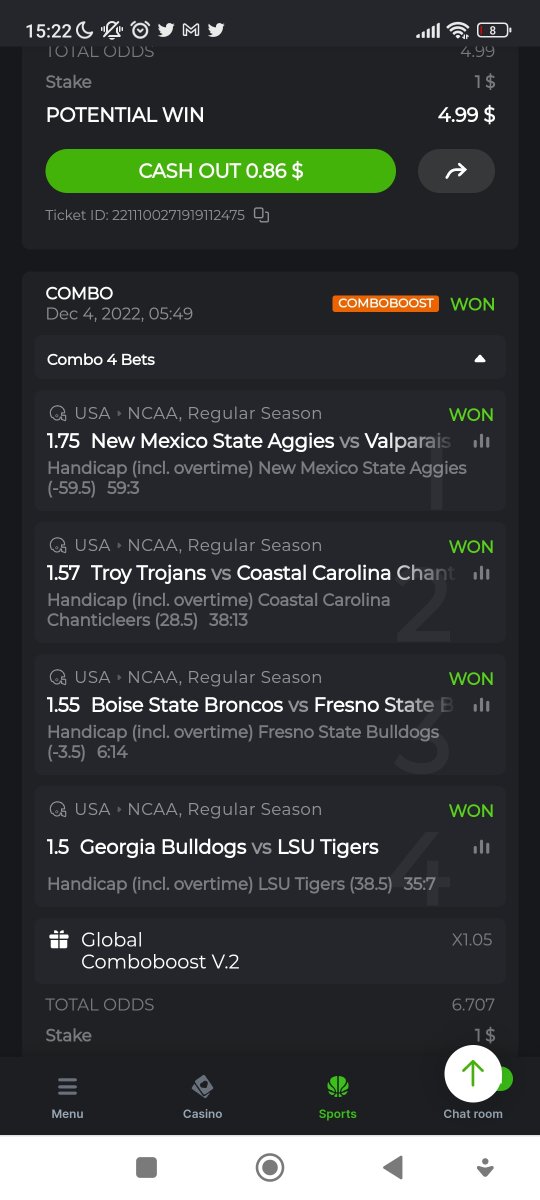Screen dimensions: 540x1200
Task: Tap the Android back navigation triangle
Action: [x=393, y=1167]
